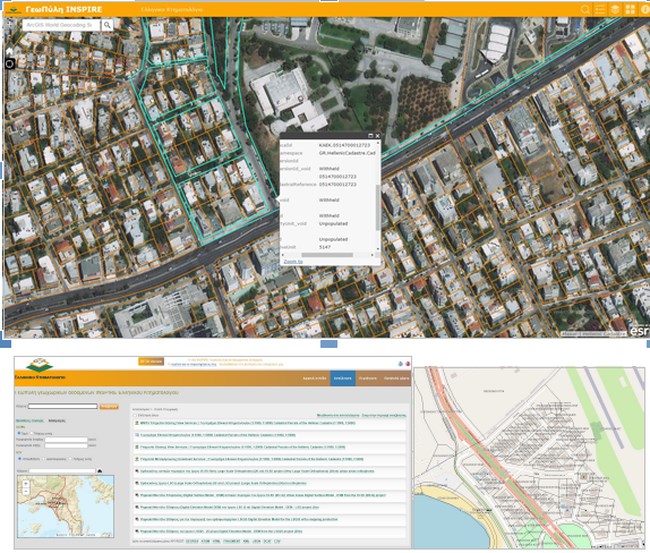Screen dimensions: 650x553
Task: Select the first tab in orange navigation bar
Action: 315,379
